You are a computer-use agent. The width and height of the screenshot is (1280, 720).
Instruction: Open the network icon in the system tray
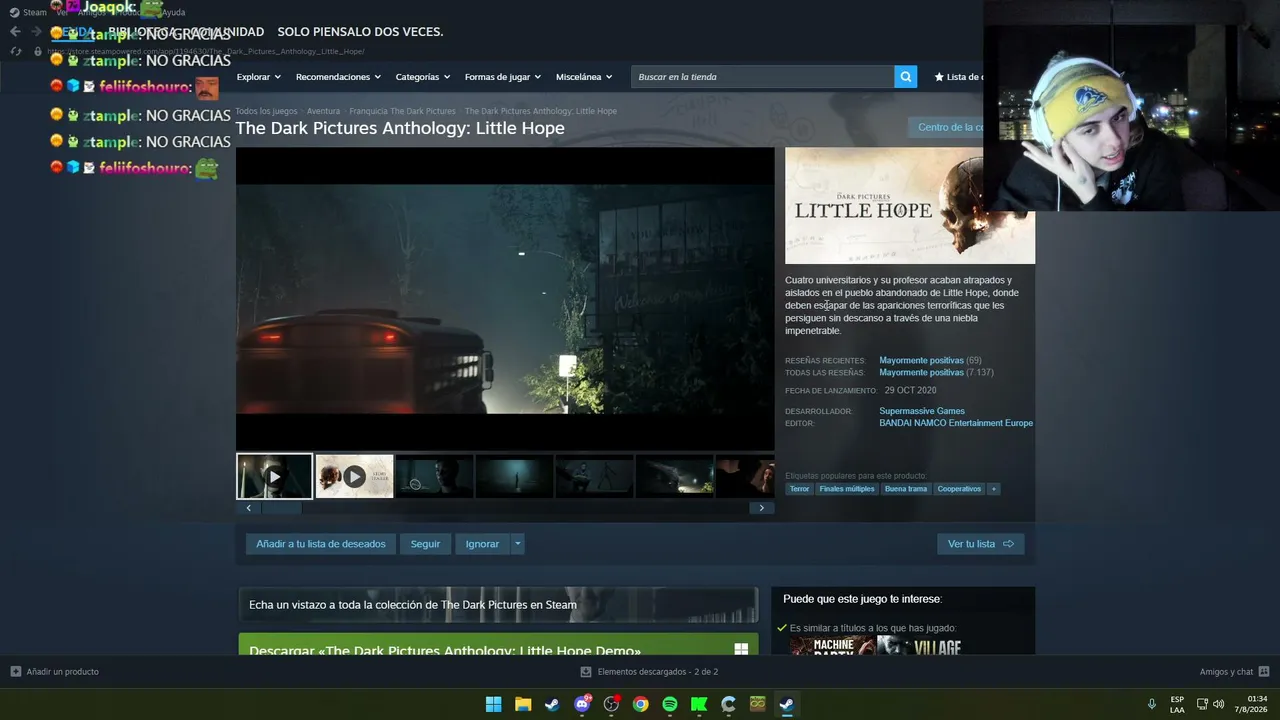[1202, 704]
